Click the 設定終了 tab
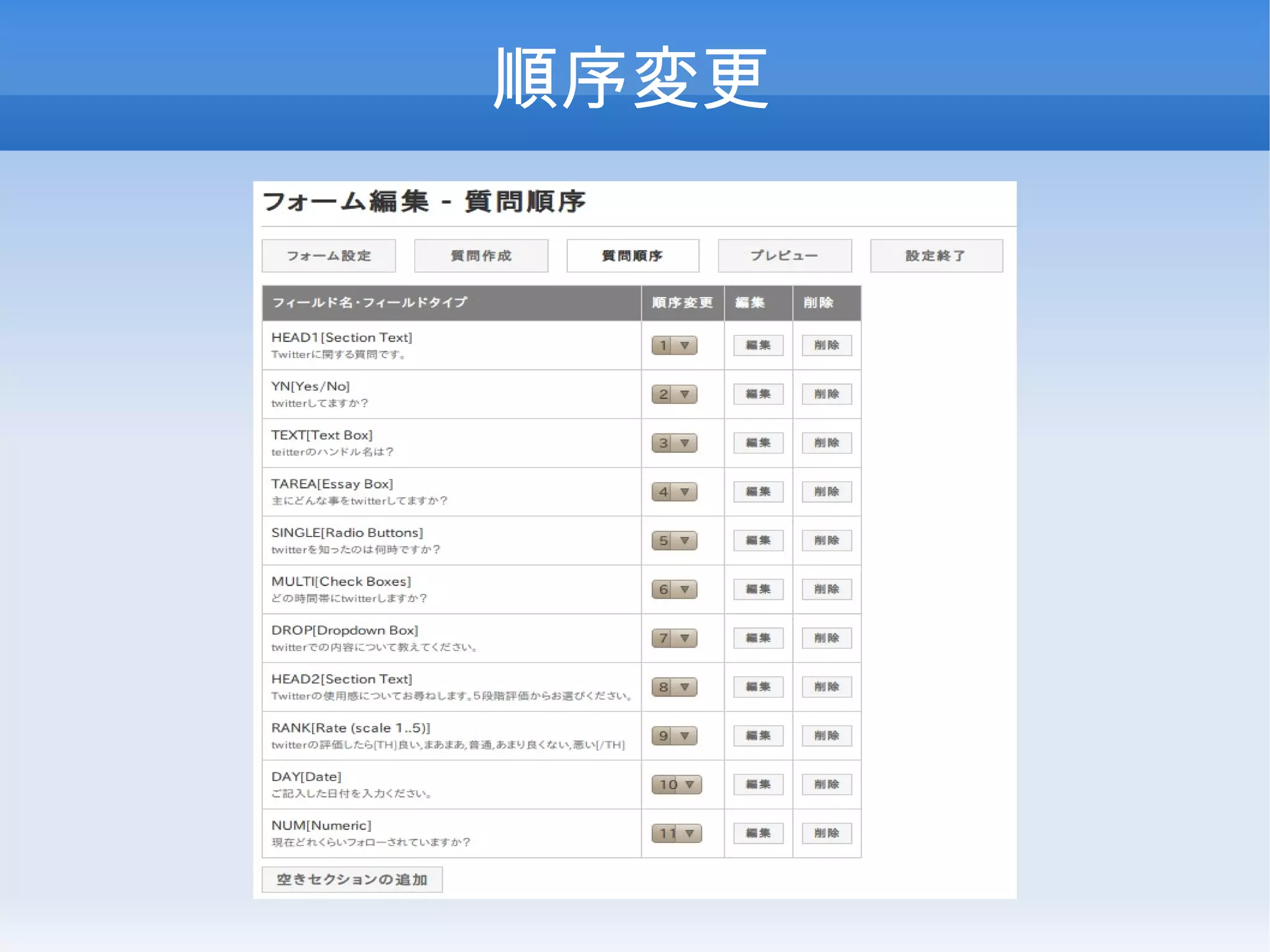Viewport: 1270px width, 952px height. tap(936, 256)
